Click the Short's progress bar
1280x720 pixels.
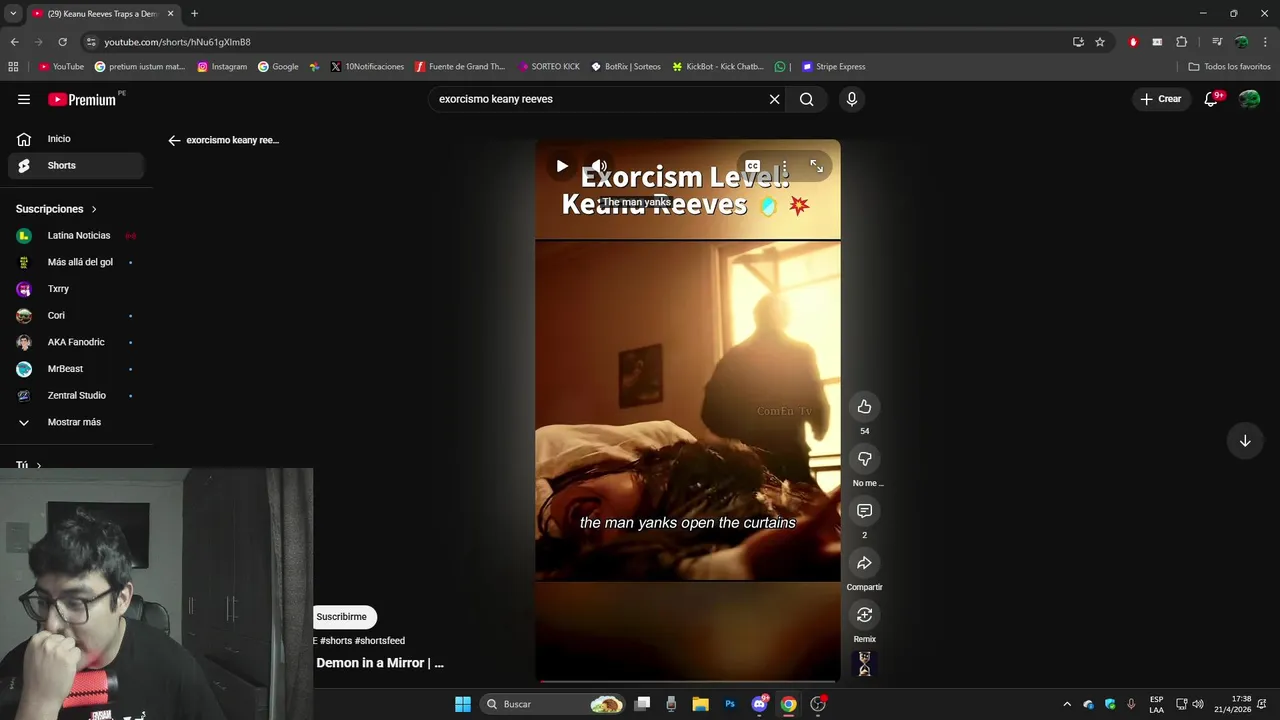688,682
